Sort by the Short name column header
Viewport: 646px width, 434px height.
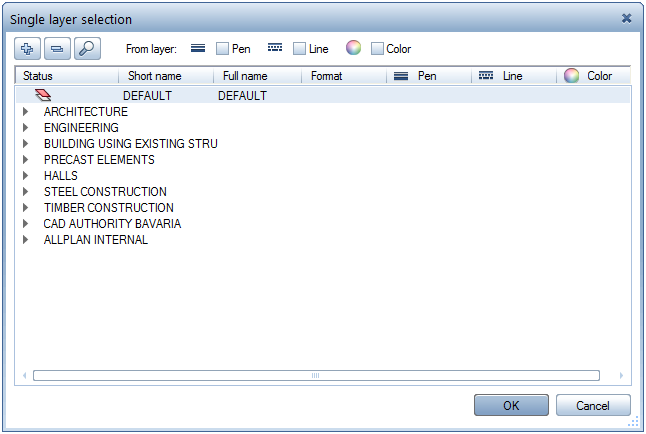154,76
